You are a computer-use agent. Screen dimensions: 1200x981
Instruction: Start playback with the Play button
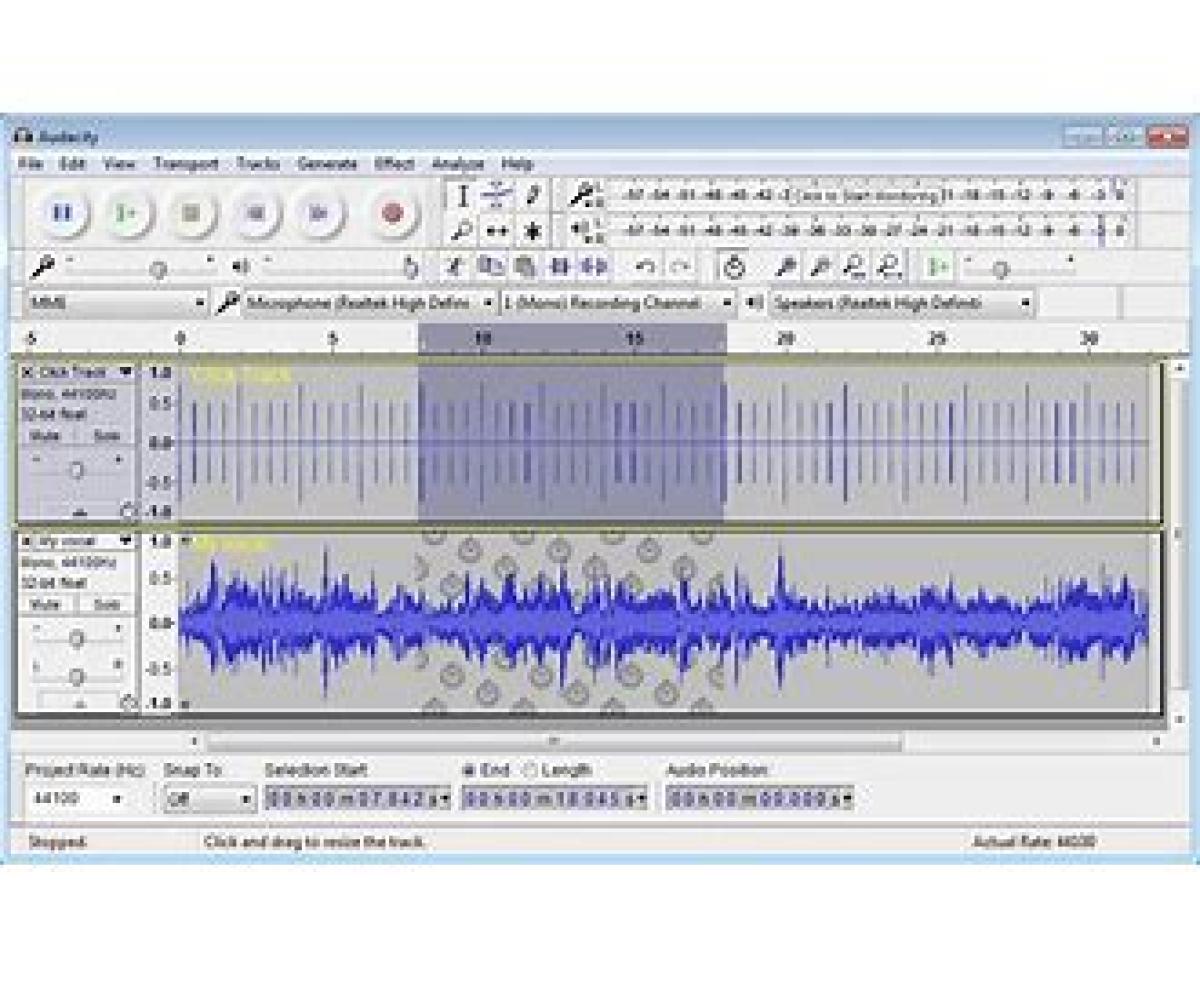pos(126,212)
